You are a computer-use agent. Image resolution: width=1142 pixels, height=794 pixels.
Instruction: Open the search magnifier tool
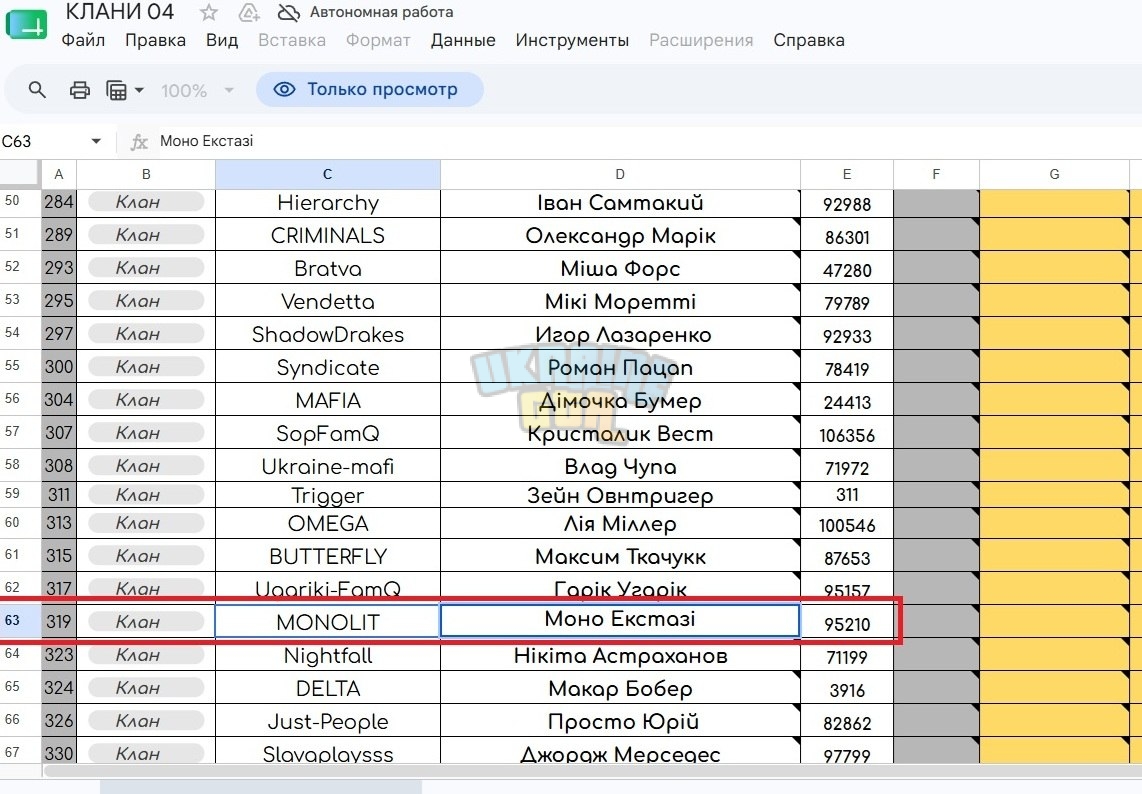[x=37, y=90]
